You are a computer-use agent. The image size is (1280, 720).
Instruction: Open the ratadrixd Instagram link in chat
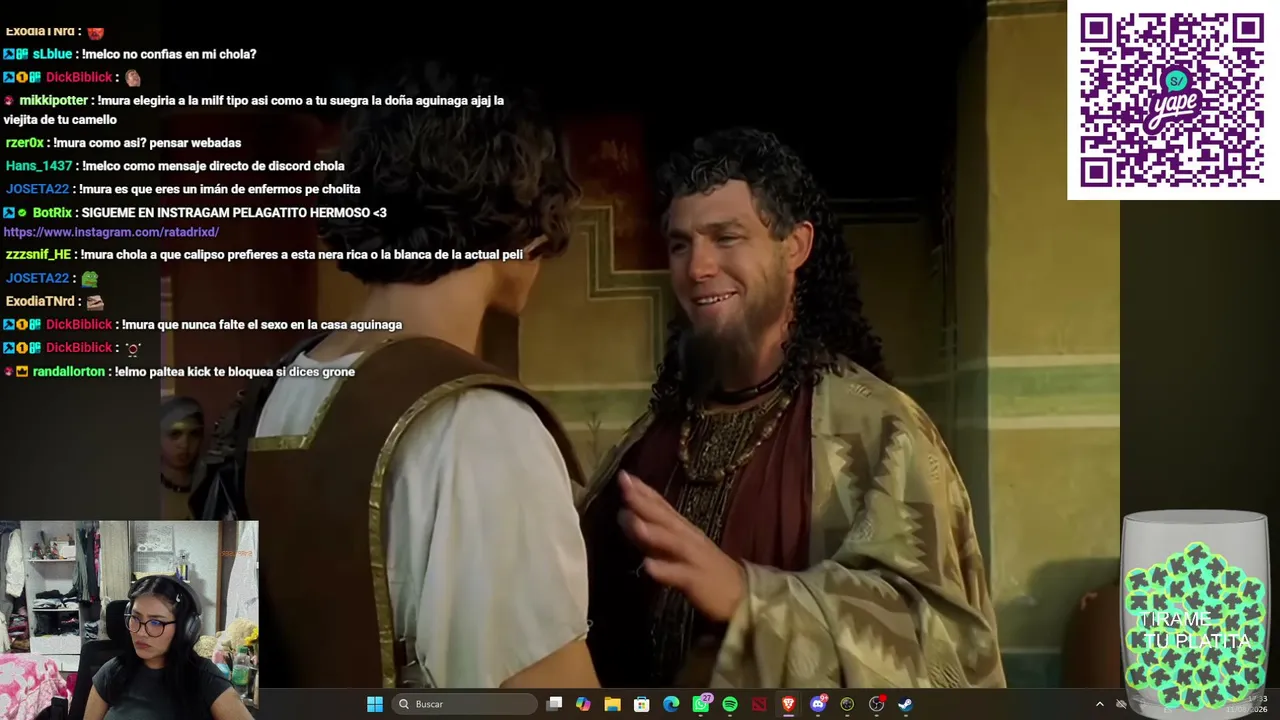tap(111, 232)
